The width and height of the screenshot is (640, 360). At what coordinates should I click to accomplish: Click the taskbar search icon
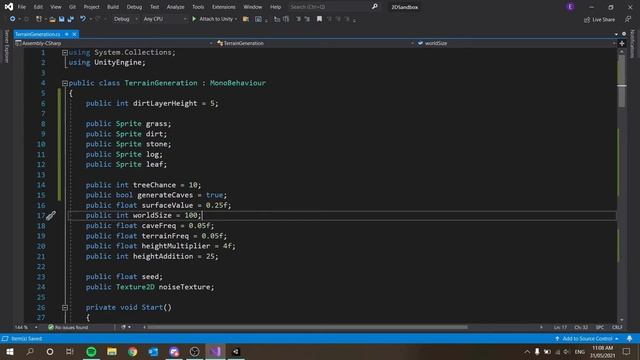tap(30, 351)
